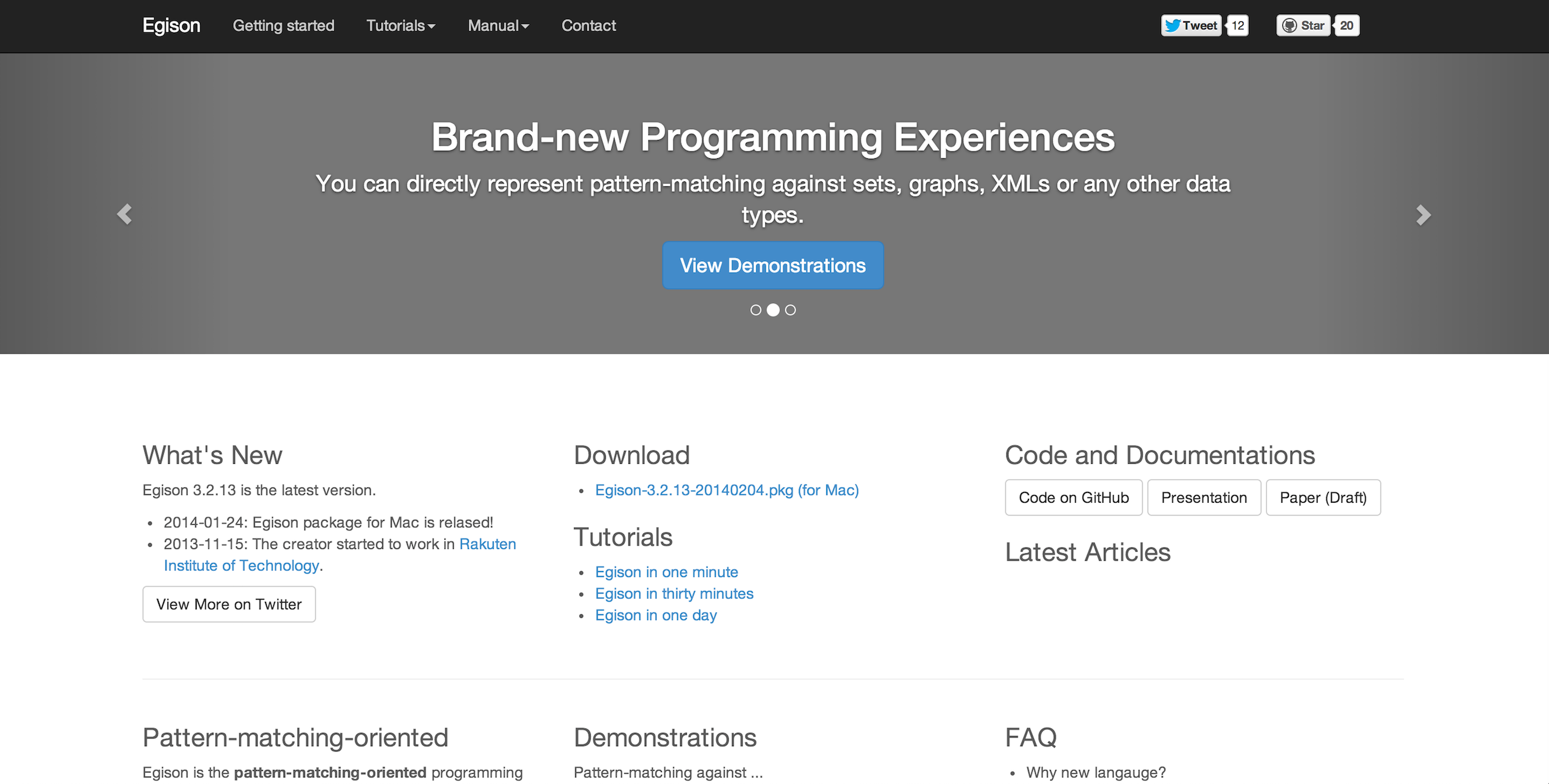Viewport: 1549px width, 784px height.
Task: Click the Brand-new Programming Experiences heading
Action: pos(773,138)
